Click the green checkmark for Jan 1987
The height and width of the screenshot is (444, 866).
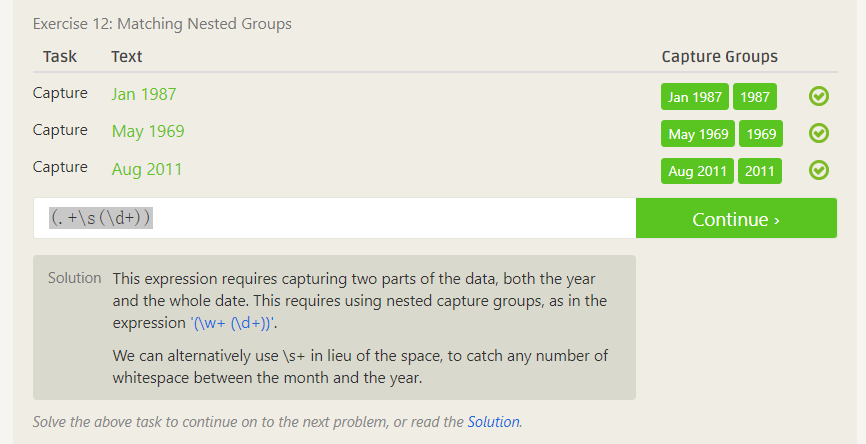click(x=818, y=96)
